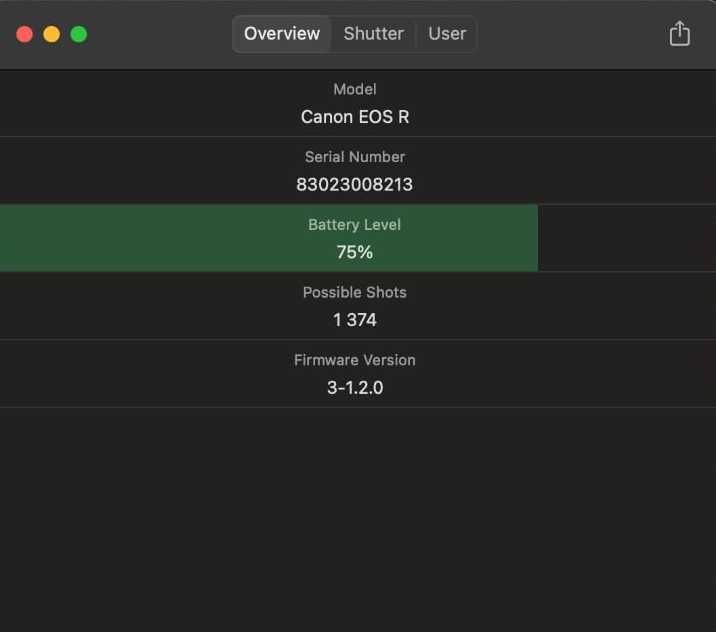Switch to the Overview tab
The image size is (716, 632).
coord(281,34)
